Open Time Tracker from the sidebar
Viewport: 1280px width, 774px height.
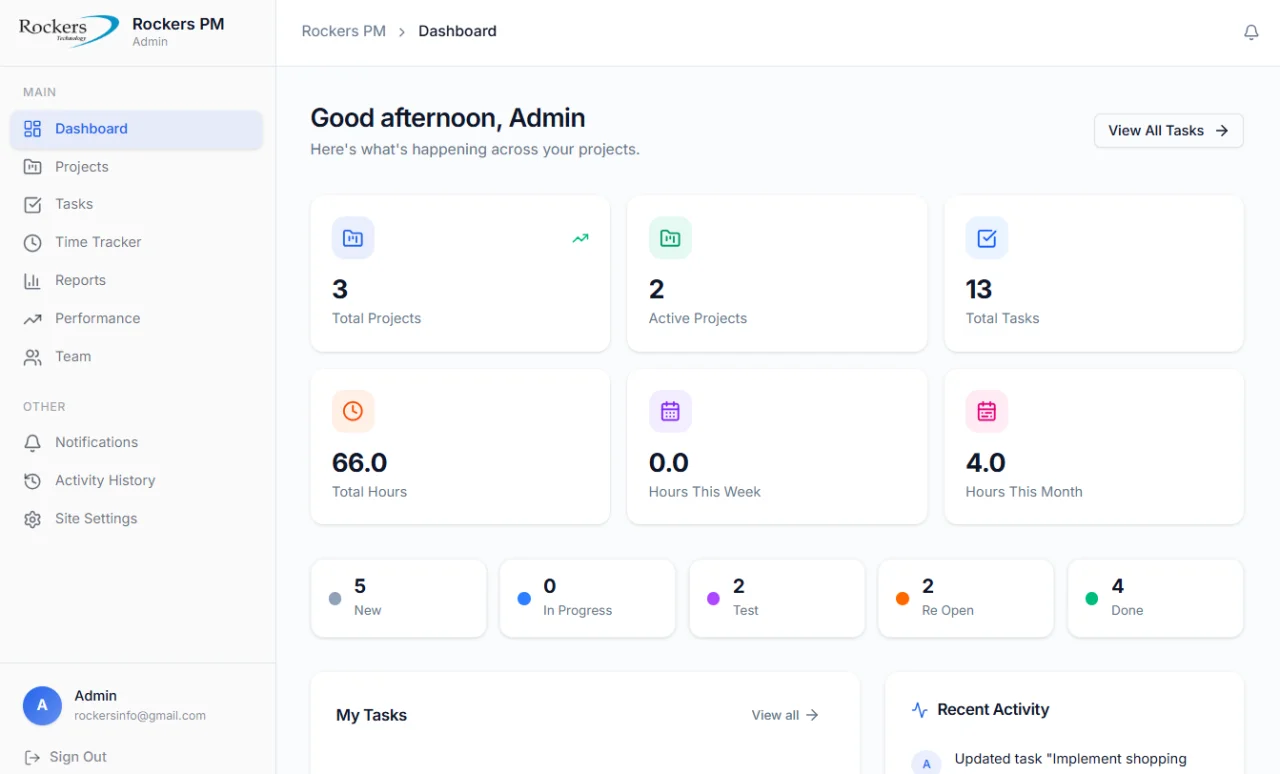point(136,242)
